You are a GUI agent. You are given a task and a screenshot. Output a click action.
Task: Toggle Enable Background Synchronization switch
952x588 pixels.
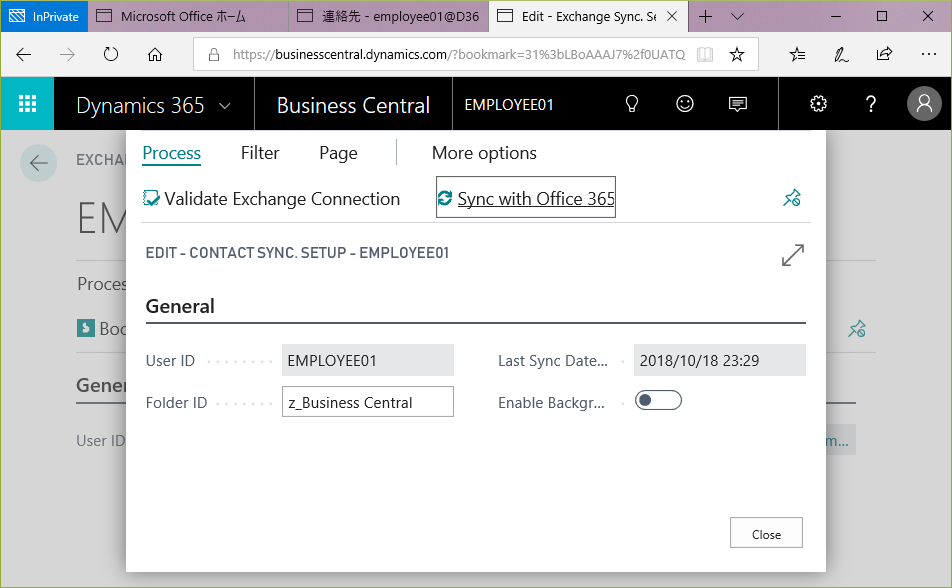pyautogui.click(x=658, y=400)
